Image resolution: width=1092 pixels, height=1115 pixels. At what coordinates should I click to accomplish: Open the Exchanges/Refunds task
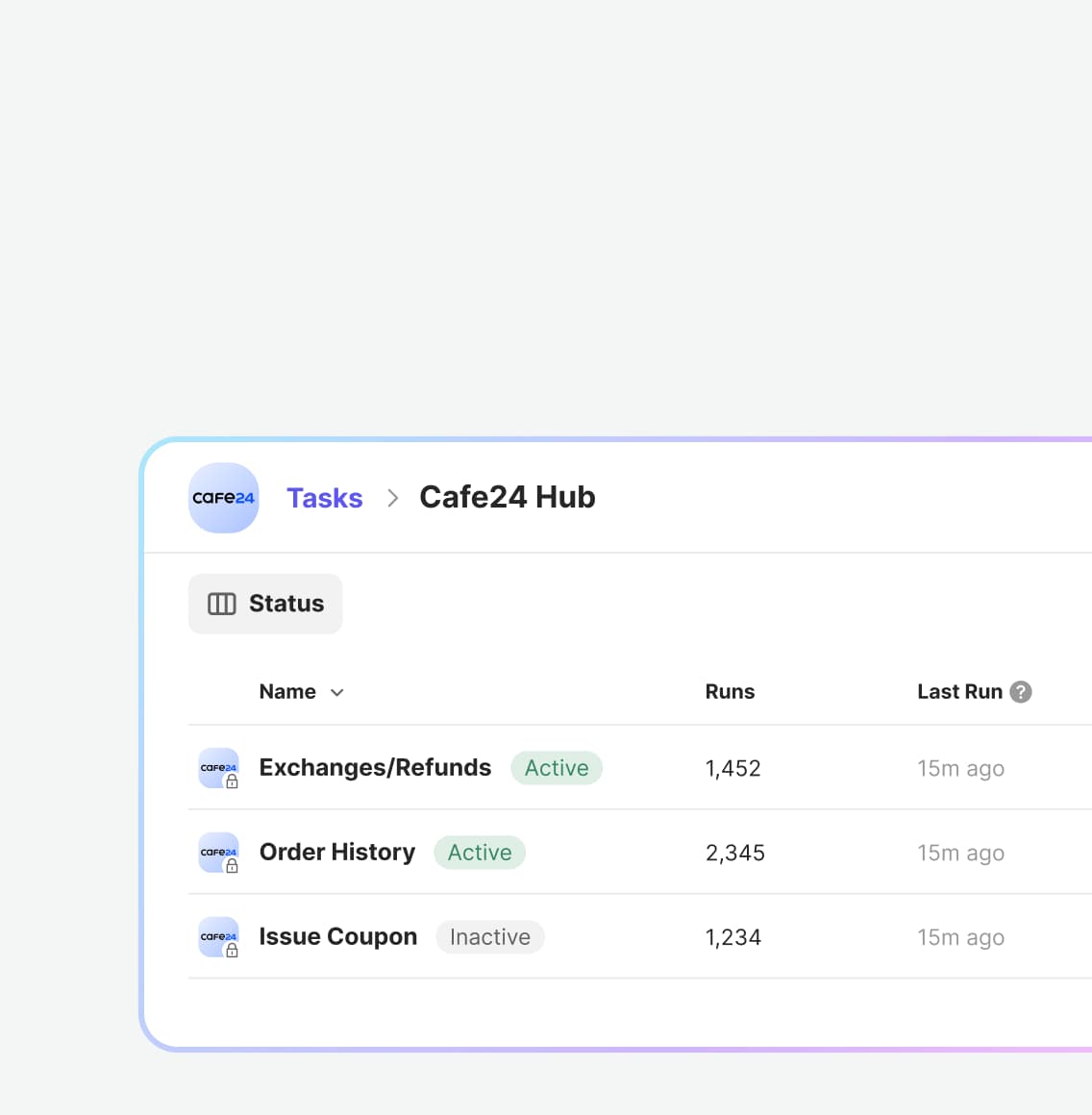(375, 768)
